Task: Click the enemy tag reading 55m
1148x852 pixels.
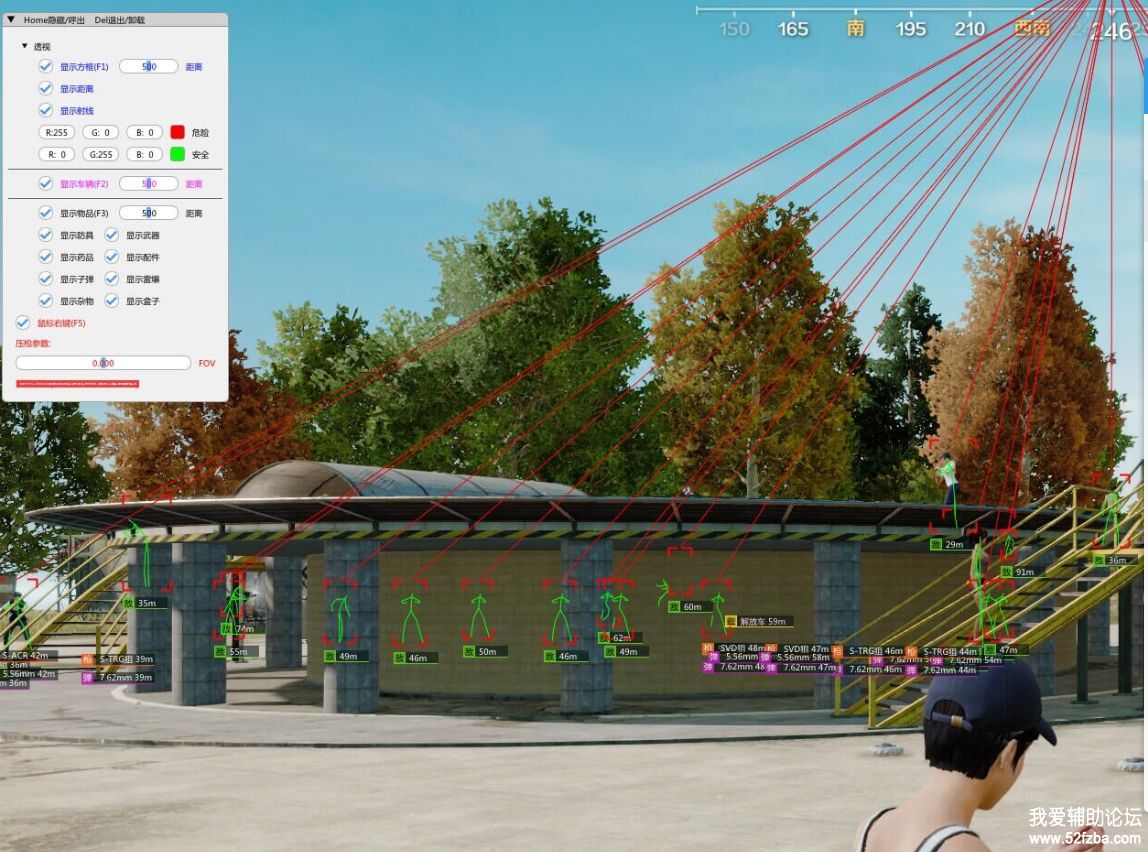Action: click(237, 651)
